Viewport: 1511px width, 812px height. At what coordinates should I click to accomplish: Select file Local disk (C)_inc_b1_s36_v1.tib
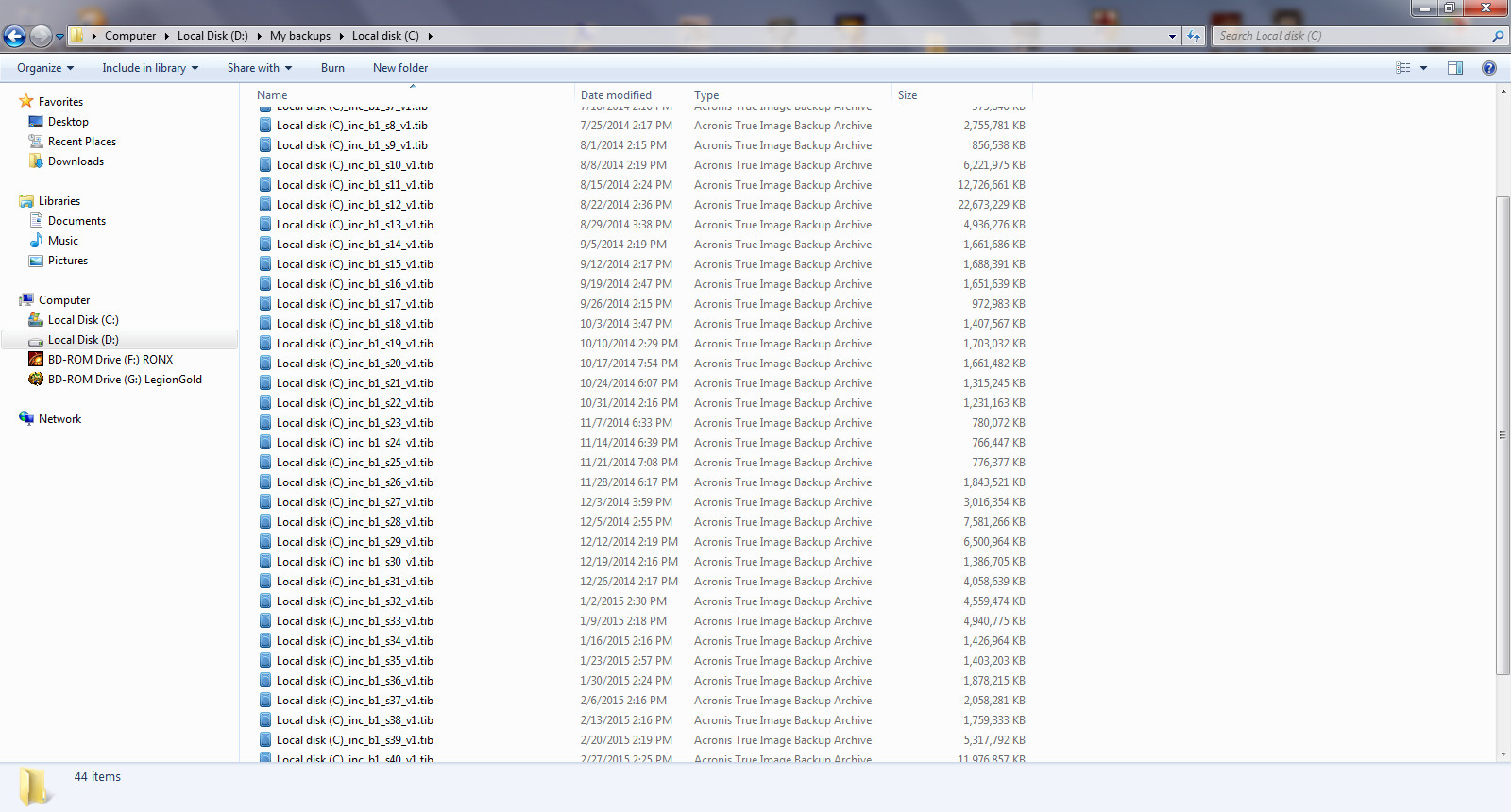(354, 681)
